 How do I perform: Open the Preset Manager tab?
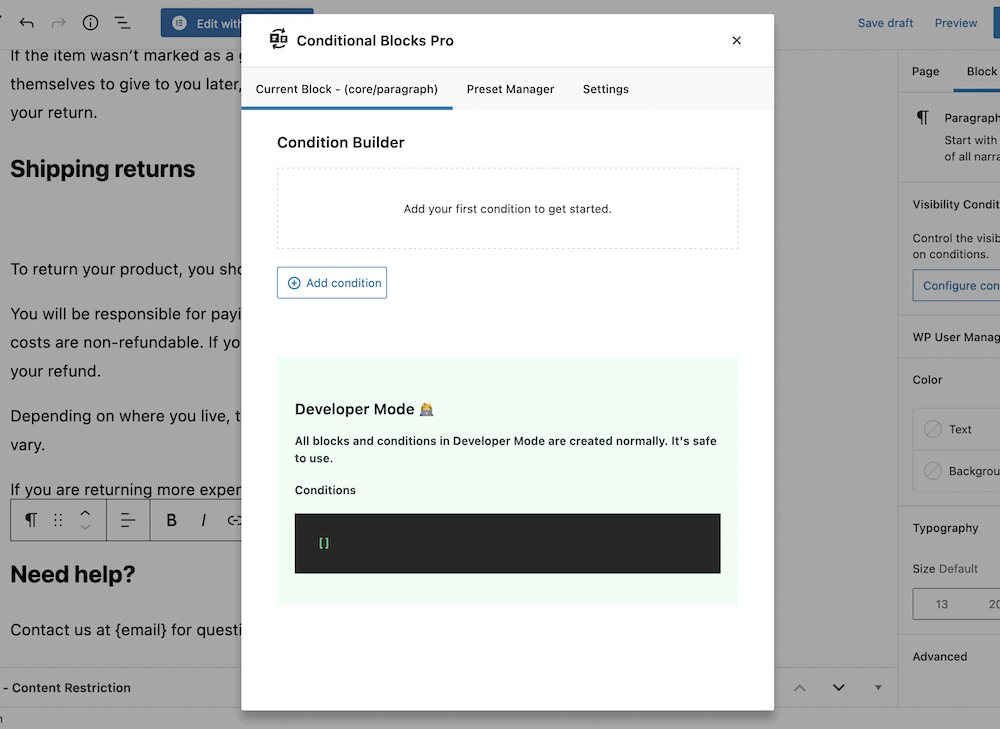pos(510,89)
